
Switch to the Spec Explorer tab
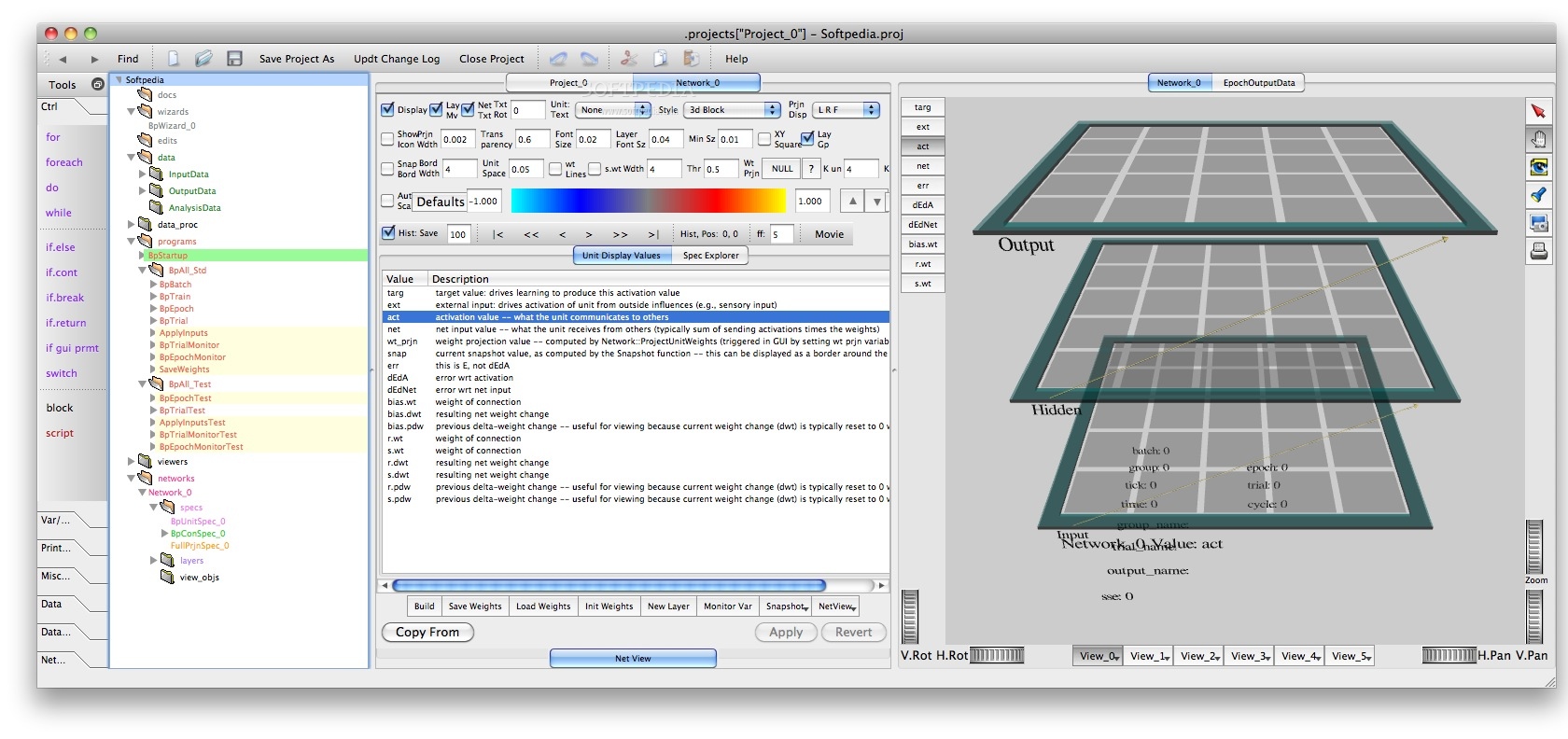710,256
